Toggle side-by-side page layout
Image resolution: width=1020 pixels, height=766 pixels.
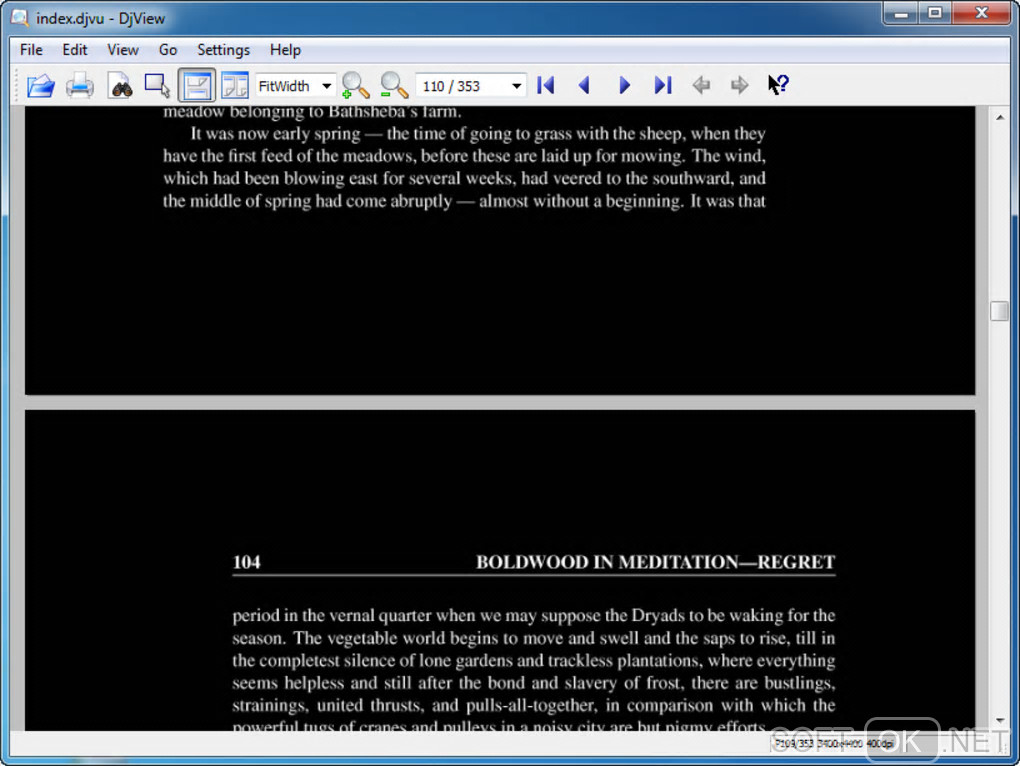pos(235,85)
